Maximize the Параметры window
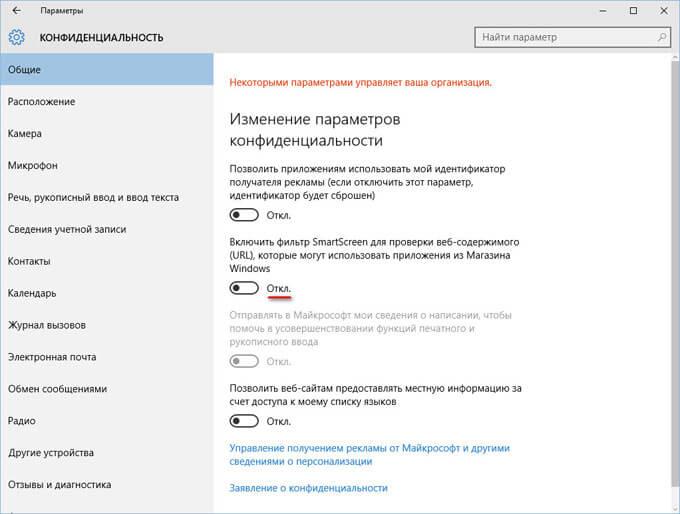680x514 pixels. coord(633,11)
